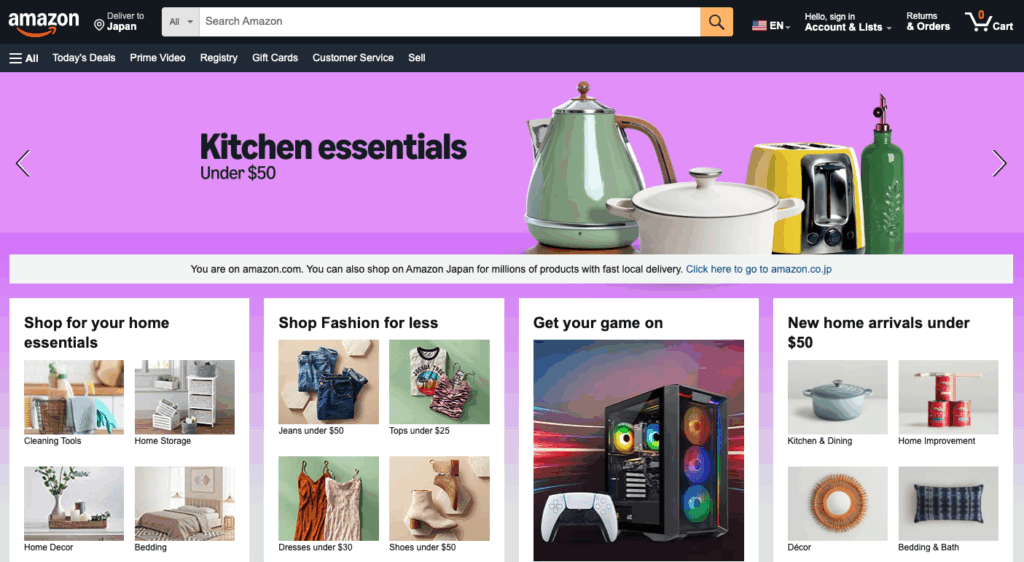Click the Deliver to Japan location pin
Image resolution: width=1024 pixels, height=562 pixels.
click(99, 25)
